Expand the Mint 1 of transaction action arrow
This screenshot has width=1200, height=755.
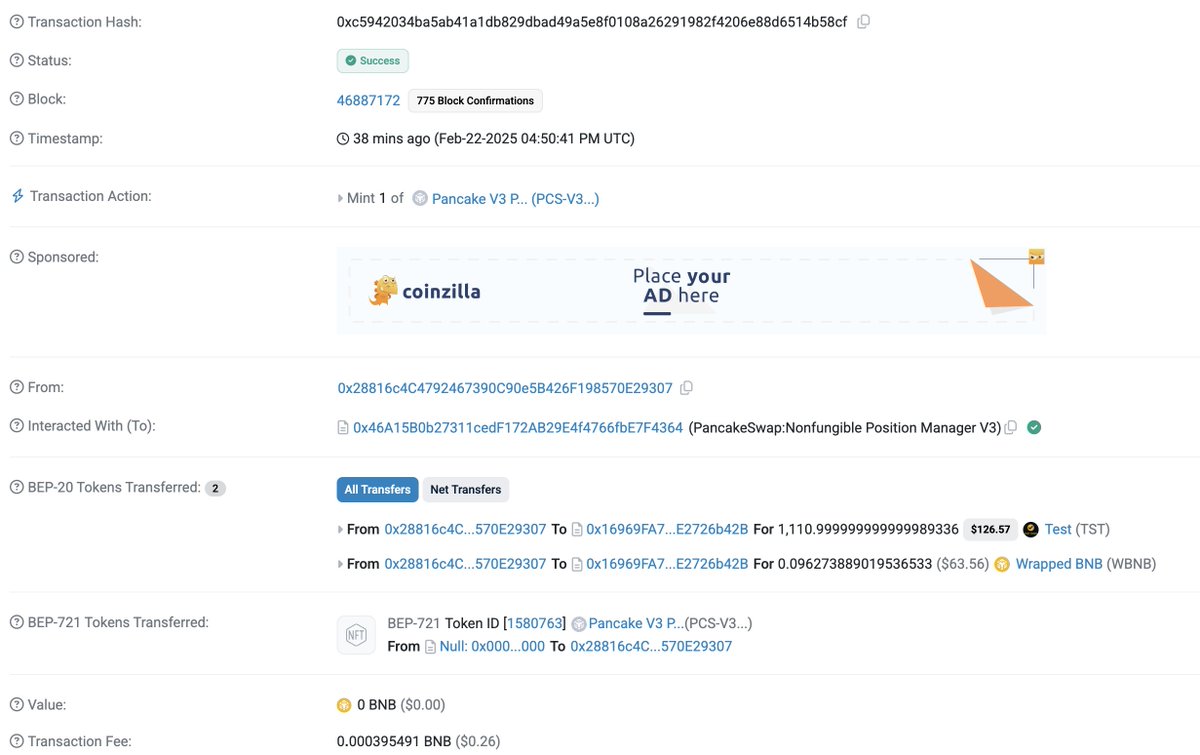[340, 199]
